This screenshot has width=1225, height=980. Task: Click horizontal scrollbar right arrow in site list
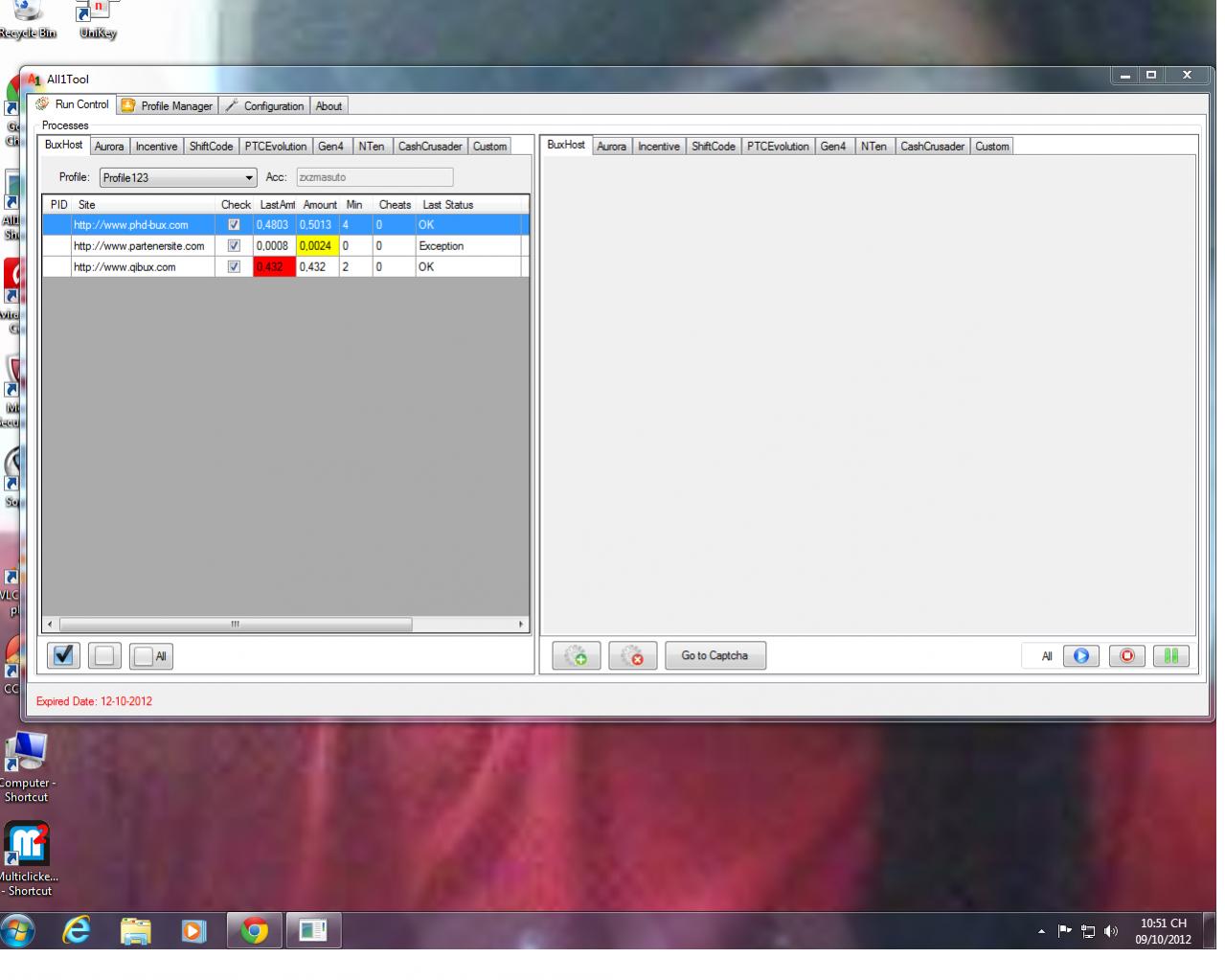pos(521,625)
